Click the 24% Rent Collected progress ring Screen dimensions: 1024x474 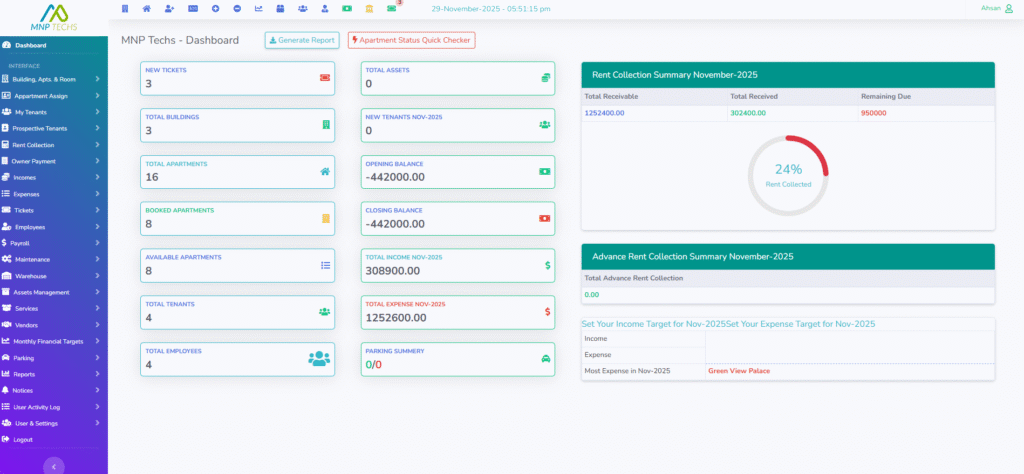(x=788, y=176)
